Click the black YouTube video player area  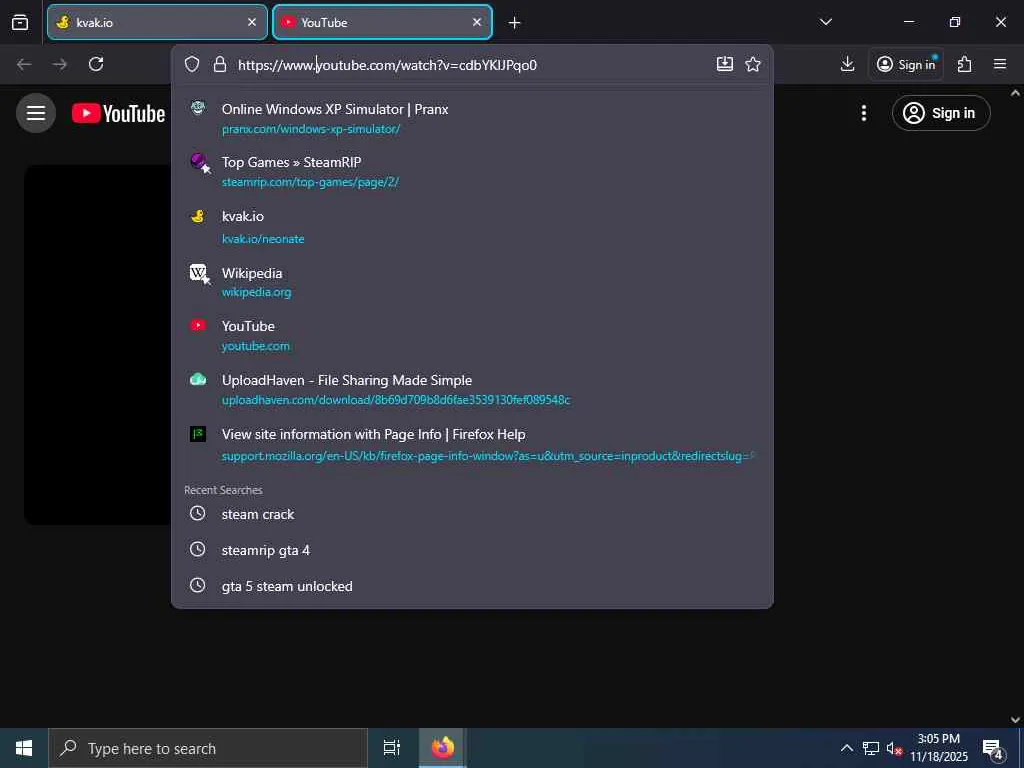[x=98, y=345]
